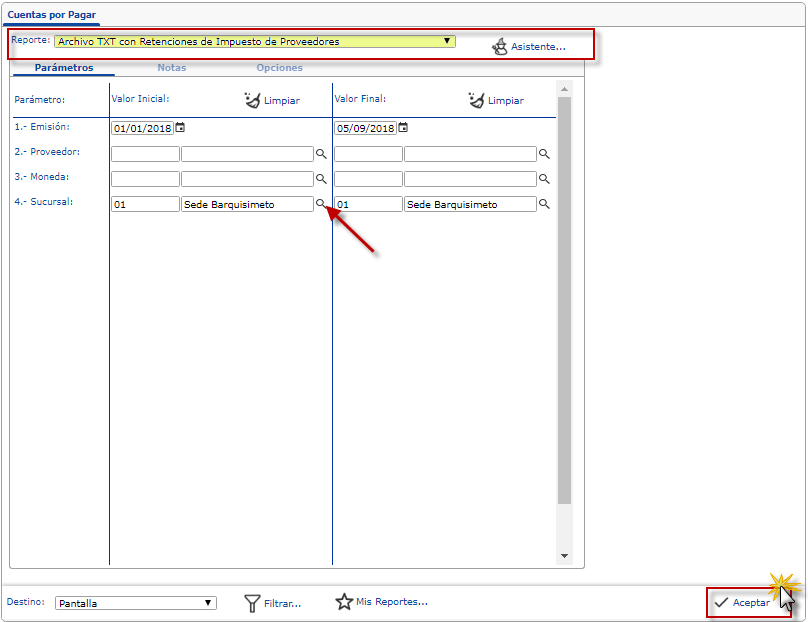This screenshot has height=622, width=808.
Task: Open the Asistente wizard
Action: (529, 46)
